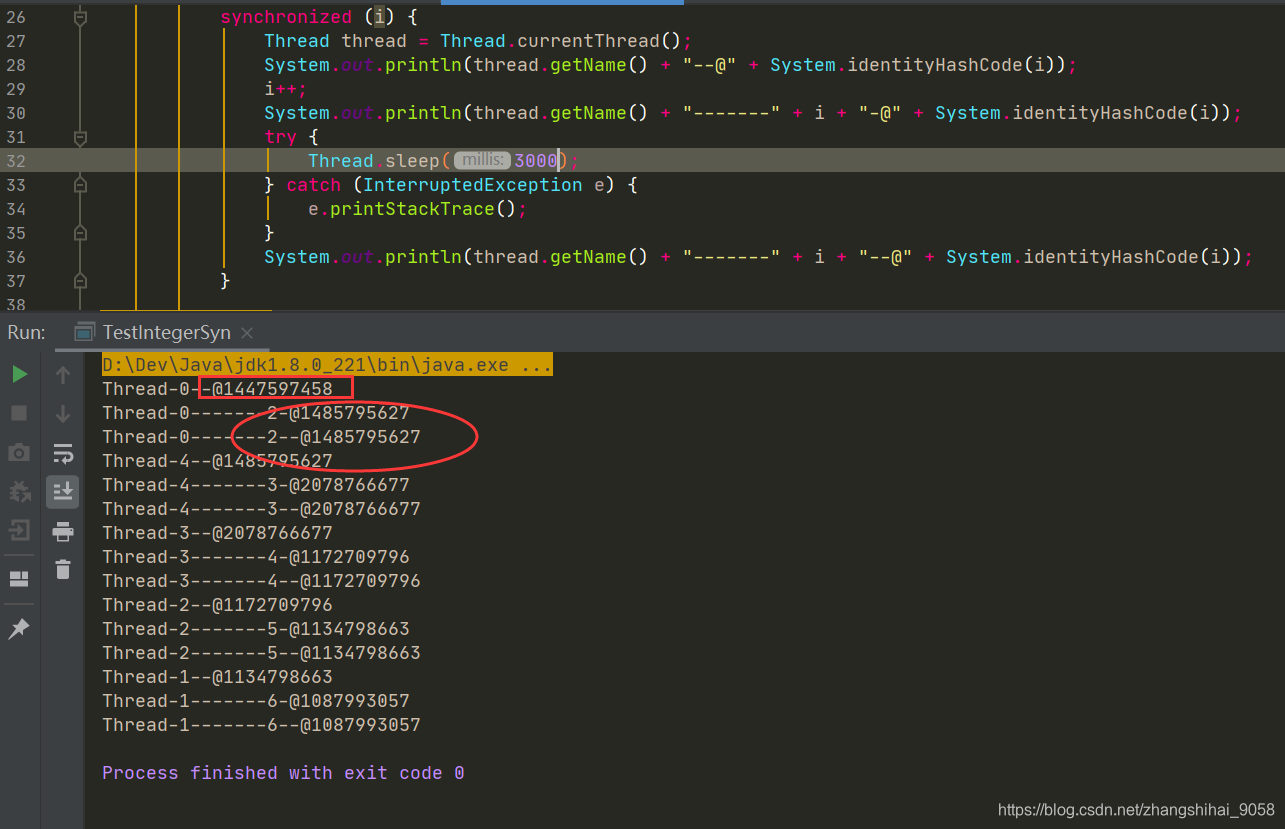Click console line 'Thread-1-------6--@1087993057'
This screenshot has height=829, width=1285.
pos(261,725)
